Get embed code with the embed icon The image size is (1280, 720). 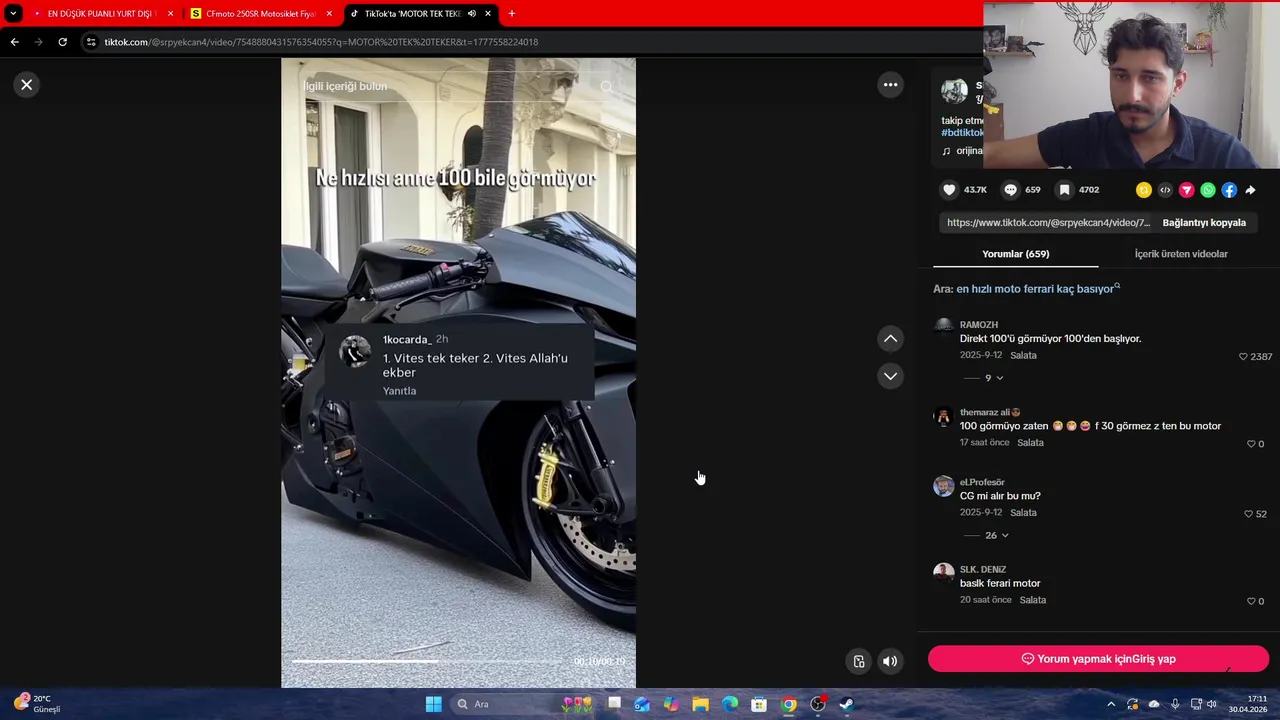pos(1165,190)
